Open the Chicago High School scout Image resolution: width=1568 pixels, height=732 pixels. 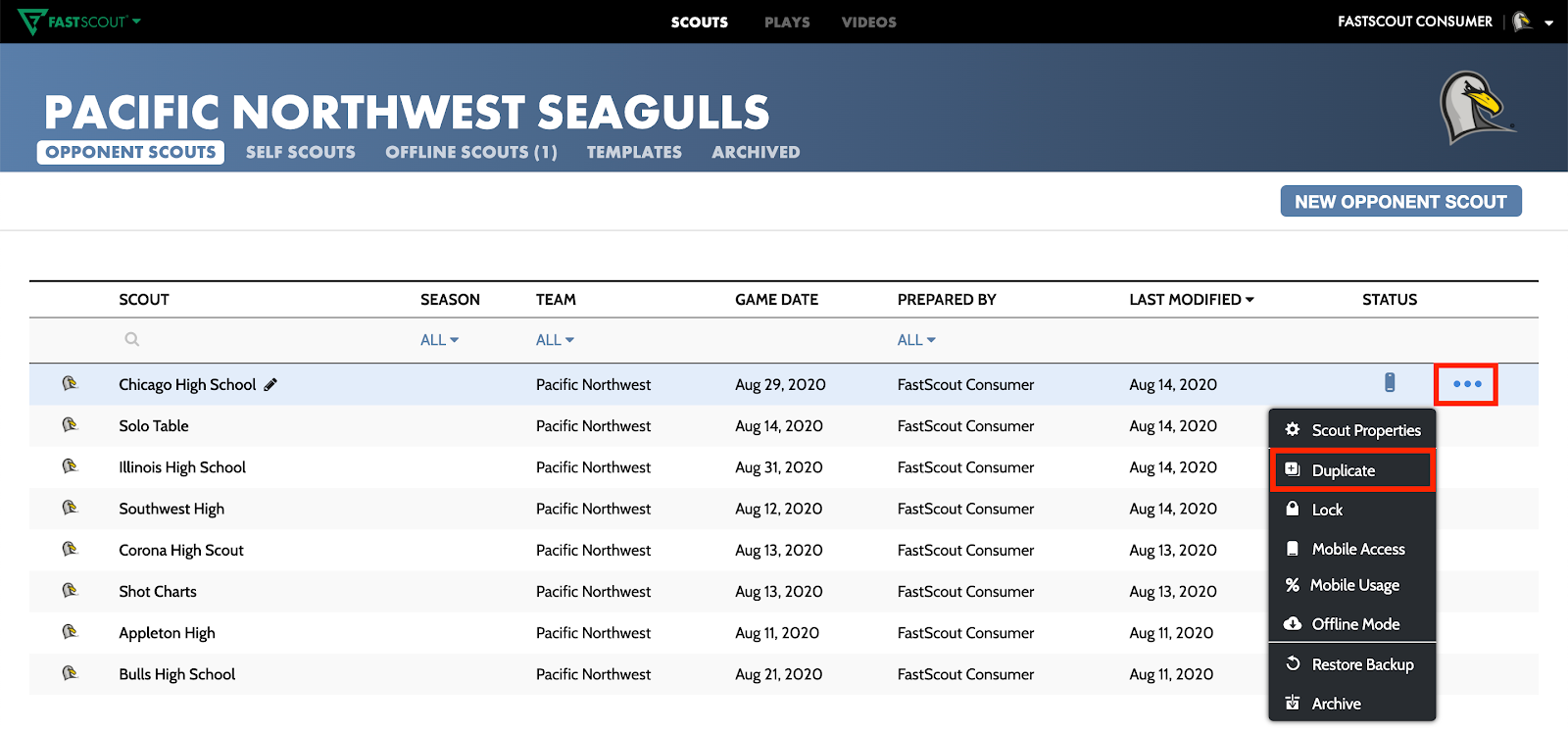click(x=187, y=385)
